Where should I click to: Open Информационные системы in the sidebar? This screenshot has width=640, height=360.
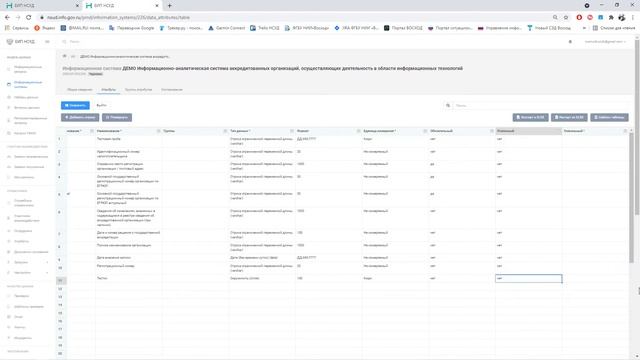[x=28, y=84]
